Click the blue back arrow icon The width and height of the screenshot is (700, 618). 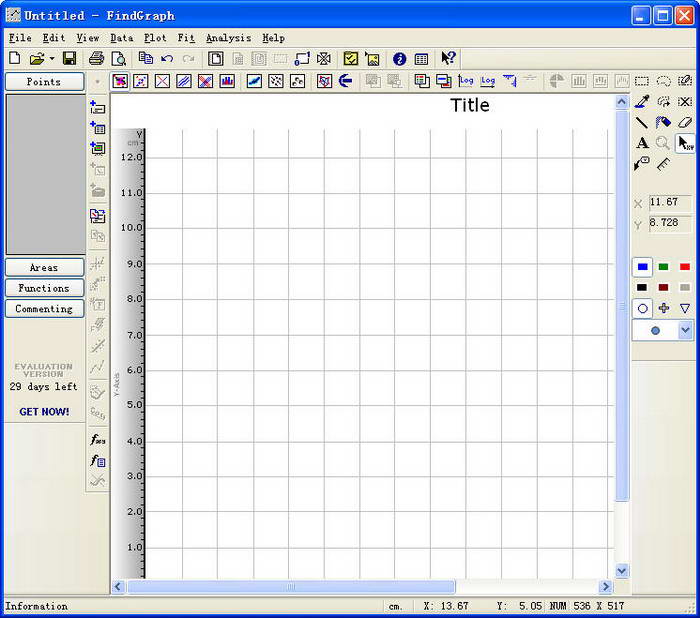coord(346,81)
